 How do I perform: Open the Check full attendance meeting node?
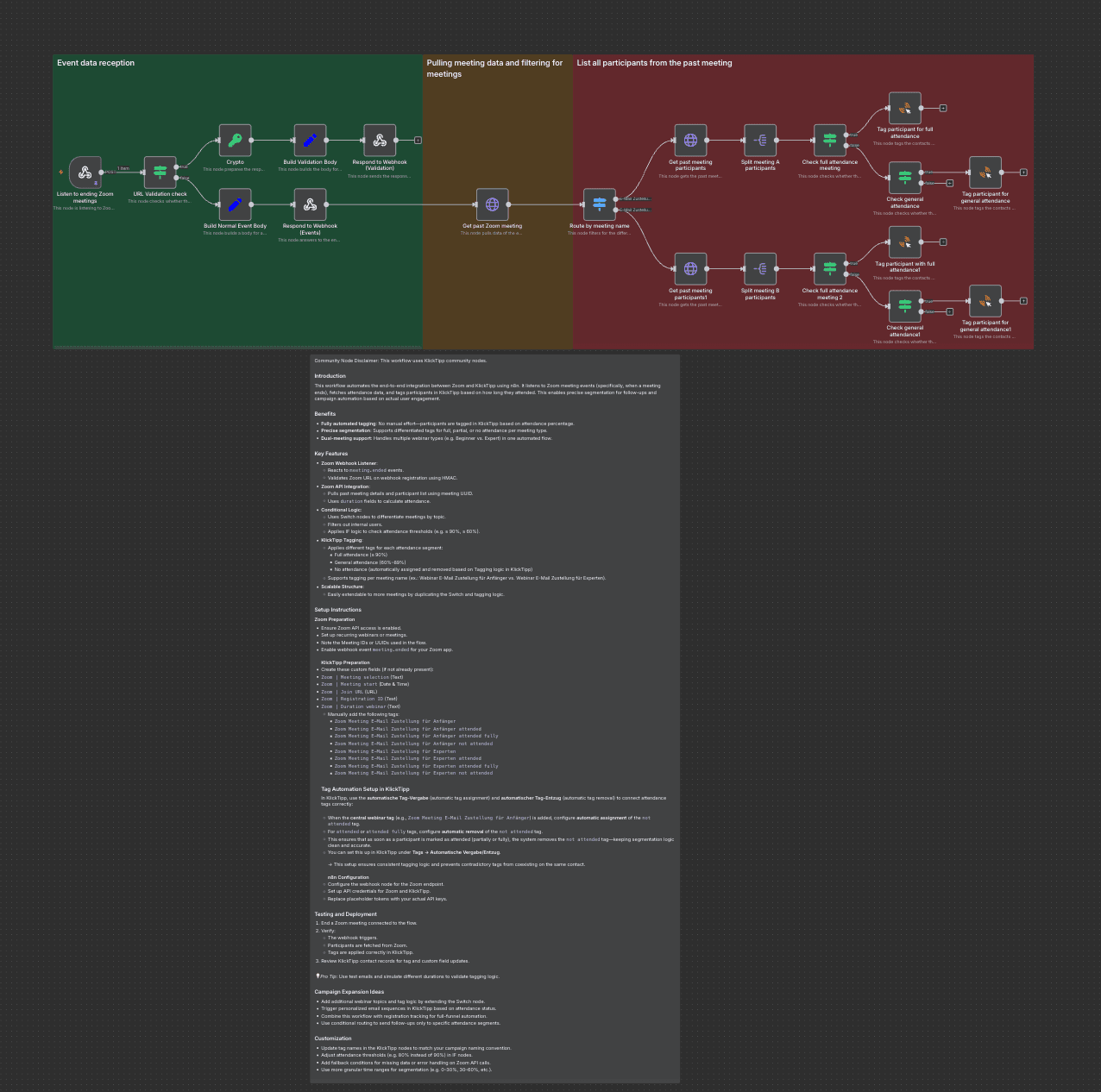click(x=830, y=140)
